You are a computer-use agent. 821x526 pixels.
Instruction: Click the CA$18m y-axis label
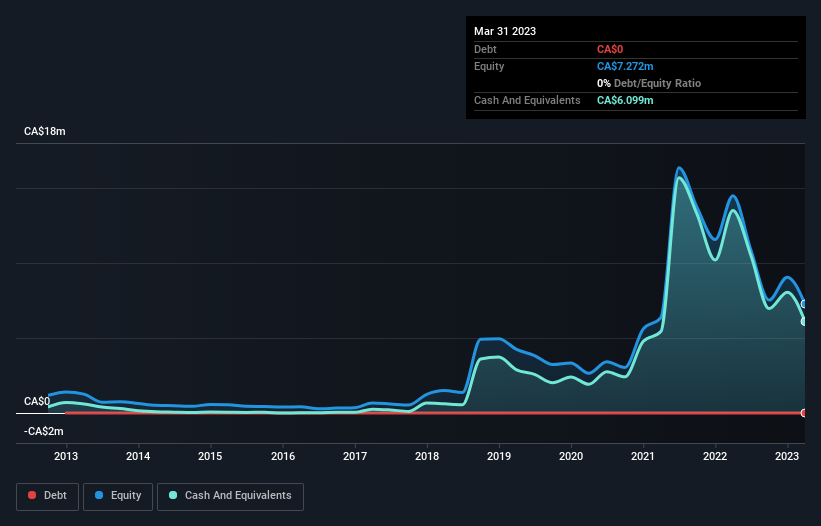(45, 131)
